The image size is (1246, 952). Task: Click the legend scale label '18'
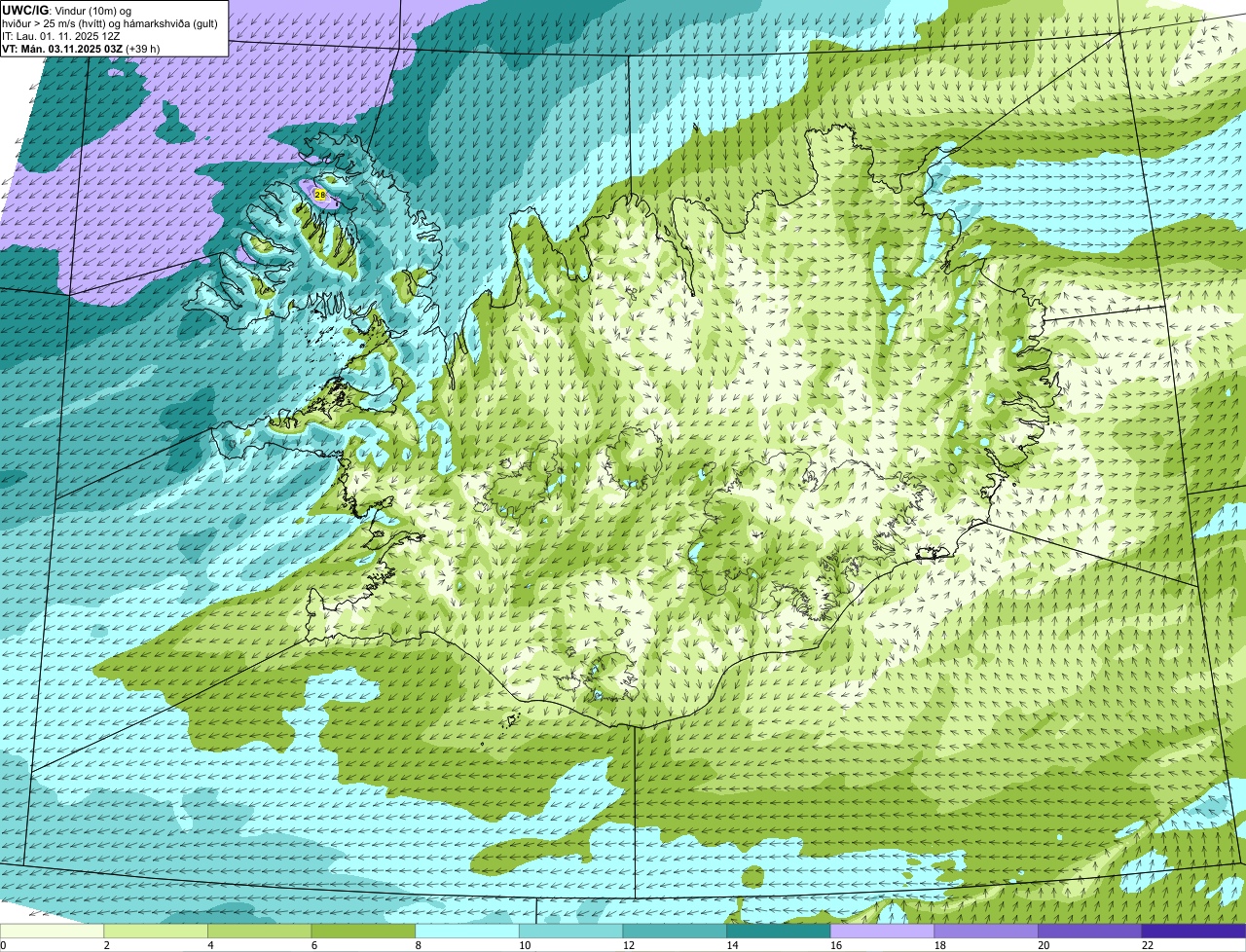click(x=939, y=945)
